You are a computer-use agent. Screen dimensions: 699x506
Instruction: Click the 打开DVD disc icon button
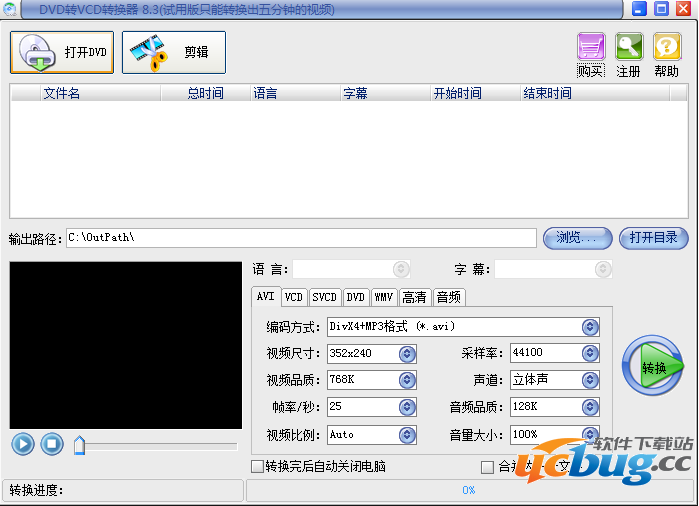62,52
